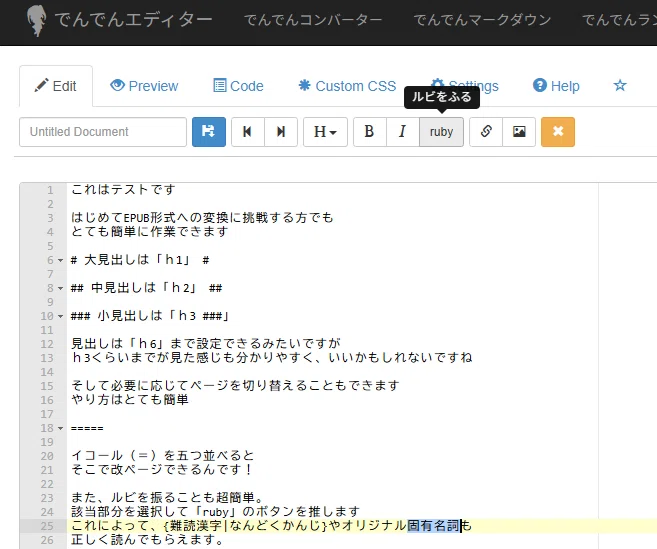This screenshot has height=549, width=657.
Task: Click the selected word '固有名詞' on line 25
Action: 434,526
